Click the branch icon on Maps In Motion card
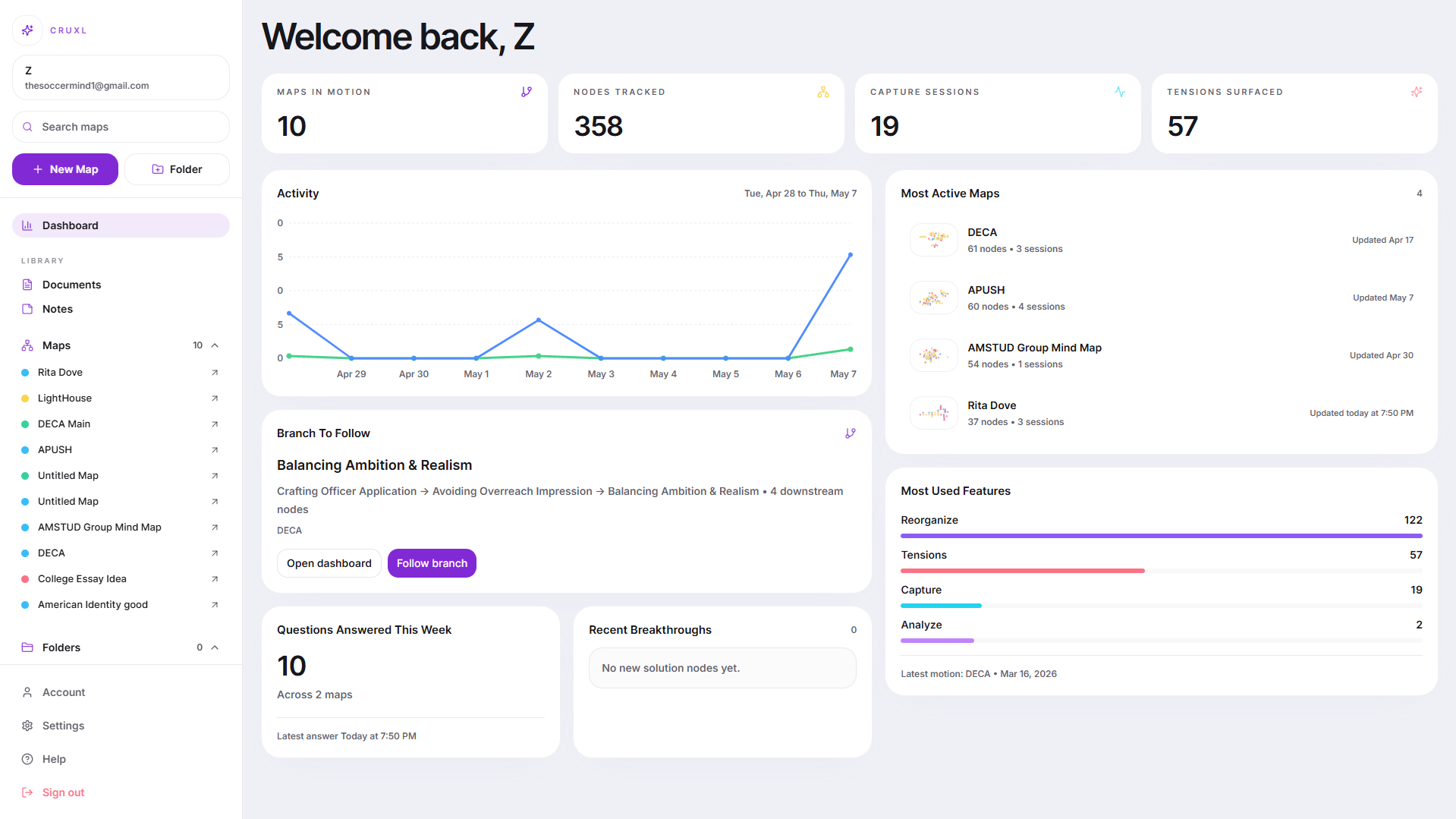This screenshot has height=819, width=1456. tap(527, 92)
